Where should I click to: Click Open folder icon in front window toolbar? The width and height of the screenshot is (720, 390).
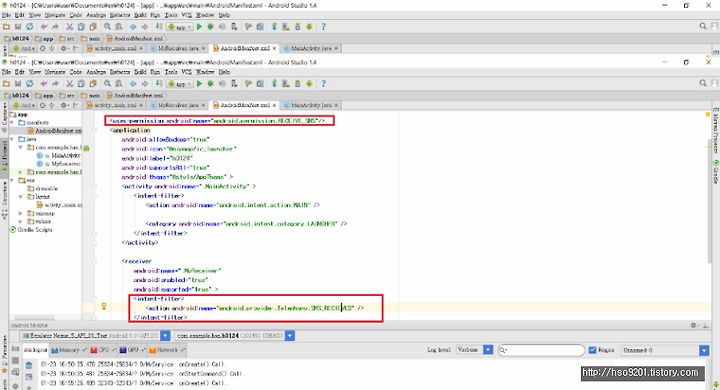click(6, 84)
